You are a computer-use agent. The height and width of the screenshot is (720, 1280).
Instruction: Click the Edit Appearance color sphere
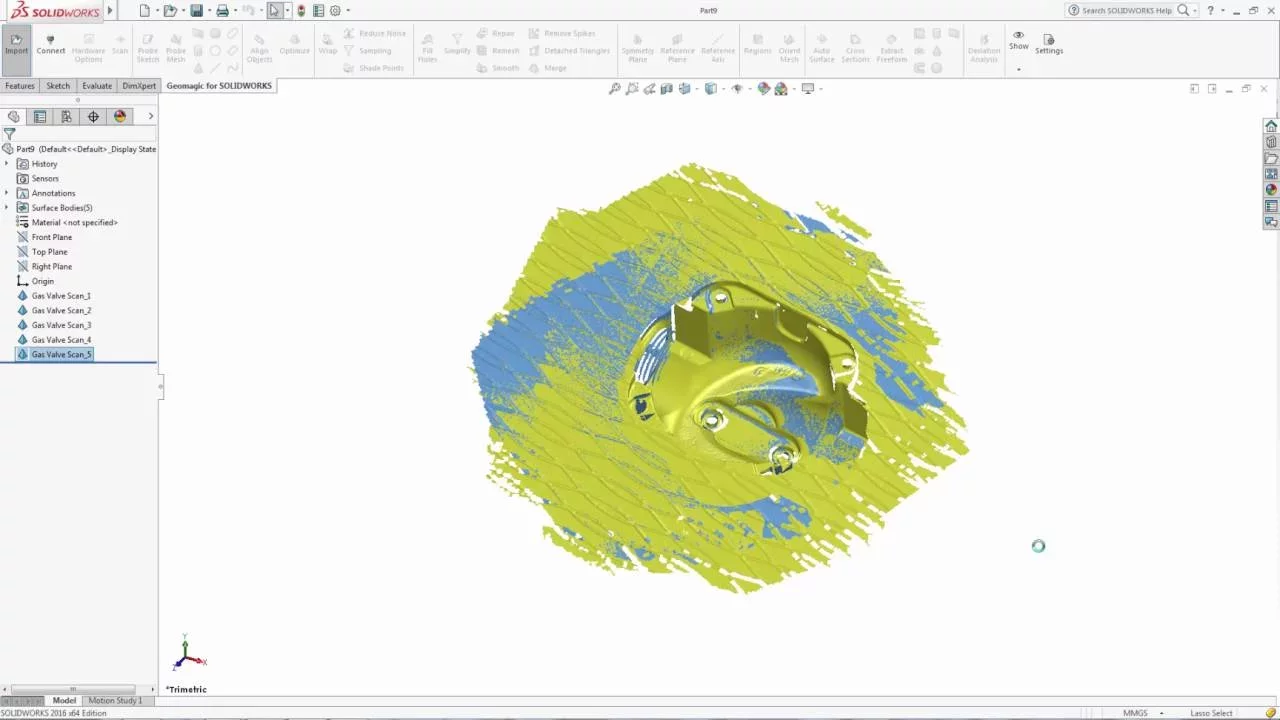pos(764,89)
